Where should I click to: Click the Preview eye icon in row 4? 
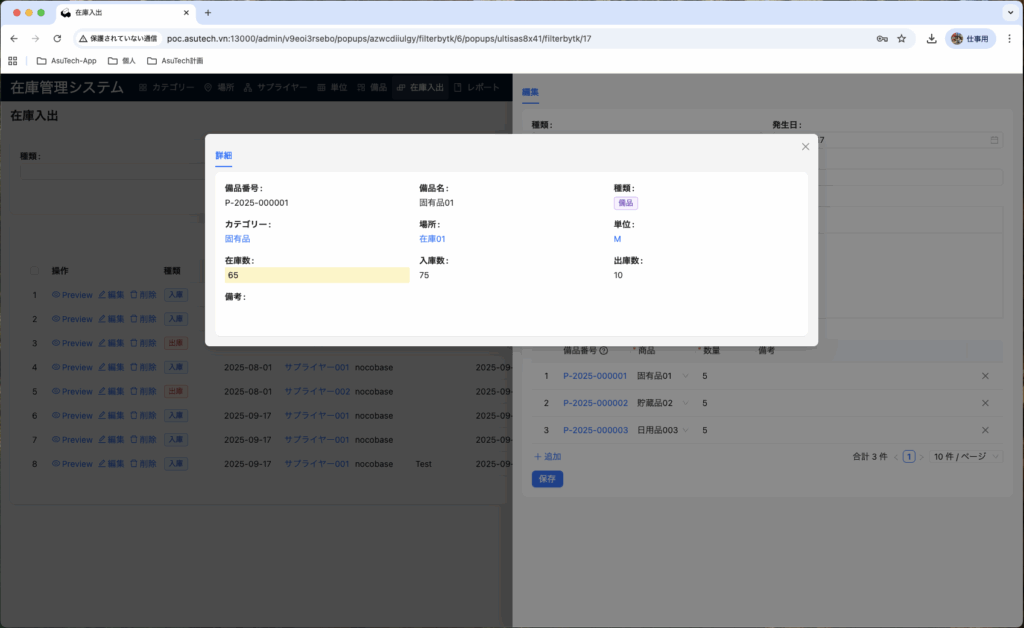tap(56, 367)
